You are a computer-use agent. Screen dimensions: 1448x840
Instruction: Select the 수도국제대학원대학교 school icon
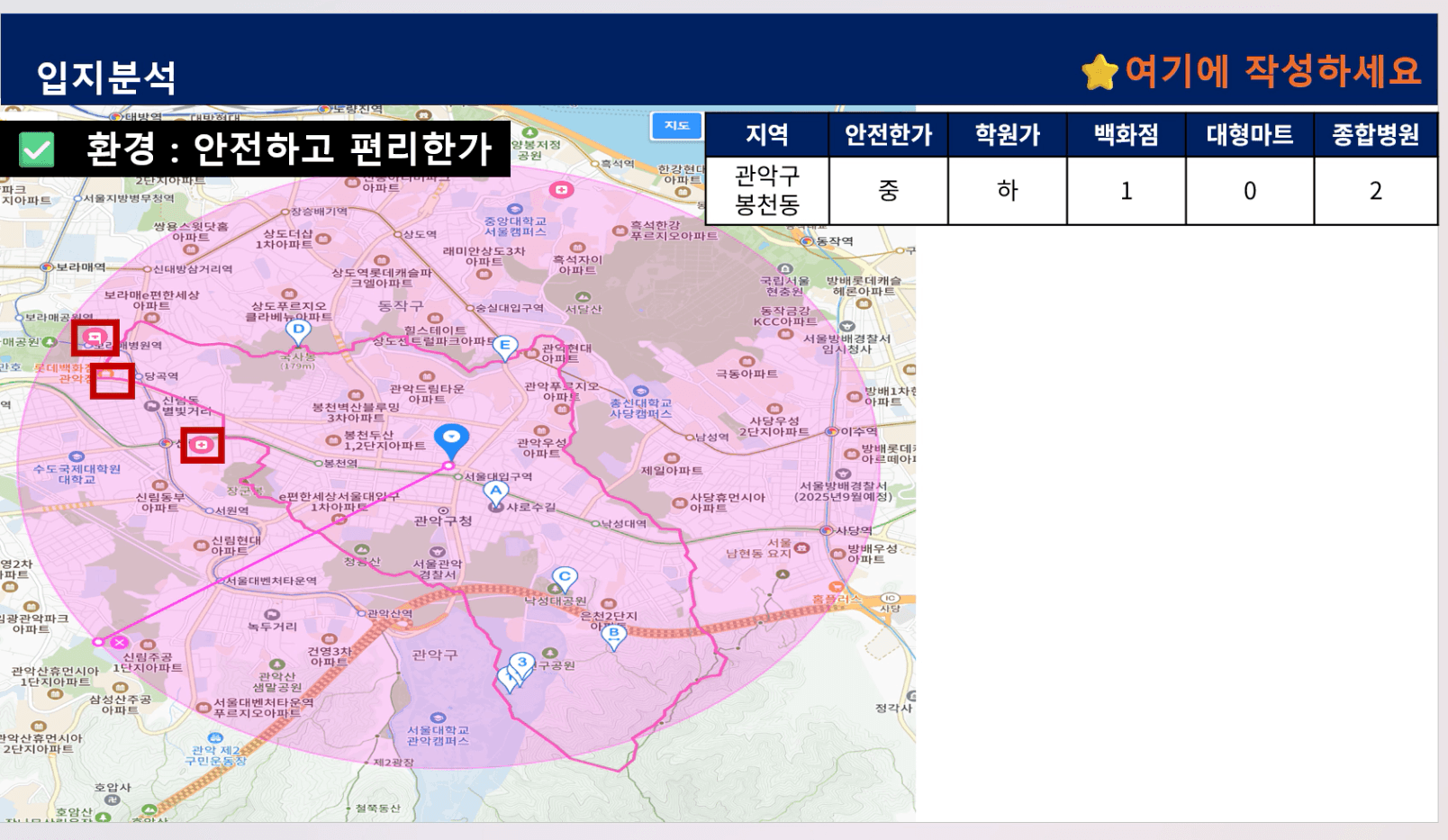tap(77, 457)
